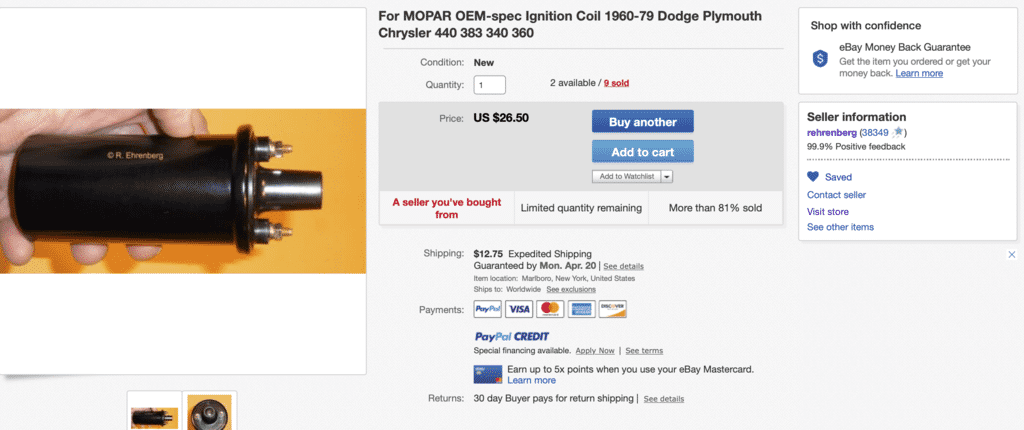
Task: Click the Mastercard payment icon
Action: tap(550, 309)
